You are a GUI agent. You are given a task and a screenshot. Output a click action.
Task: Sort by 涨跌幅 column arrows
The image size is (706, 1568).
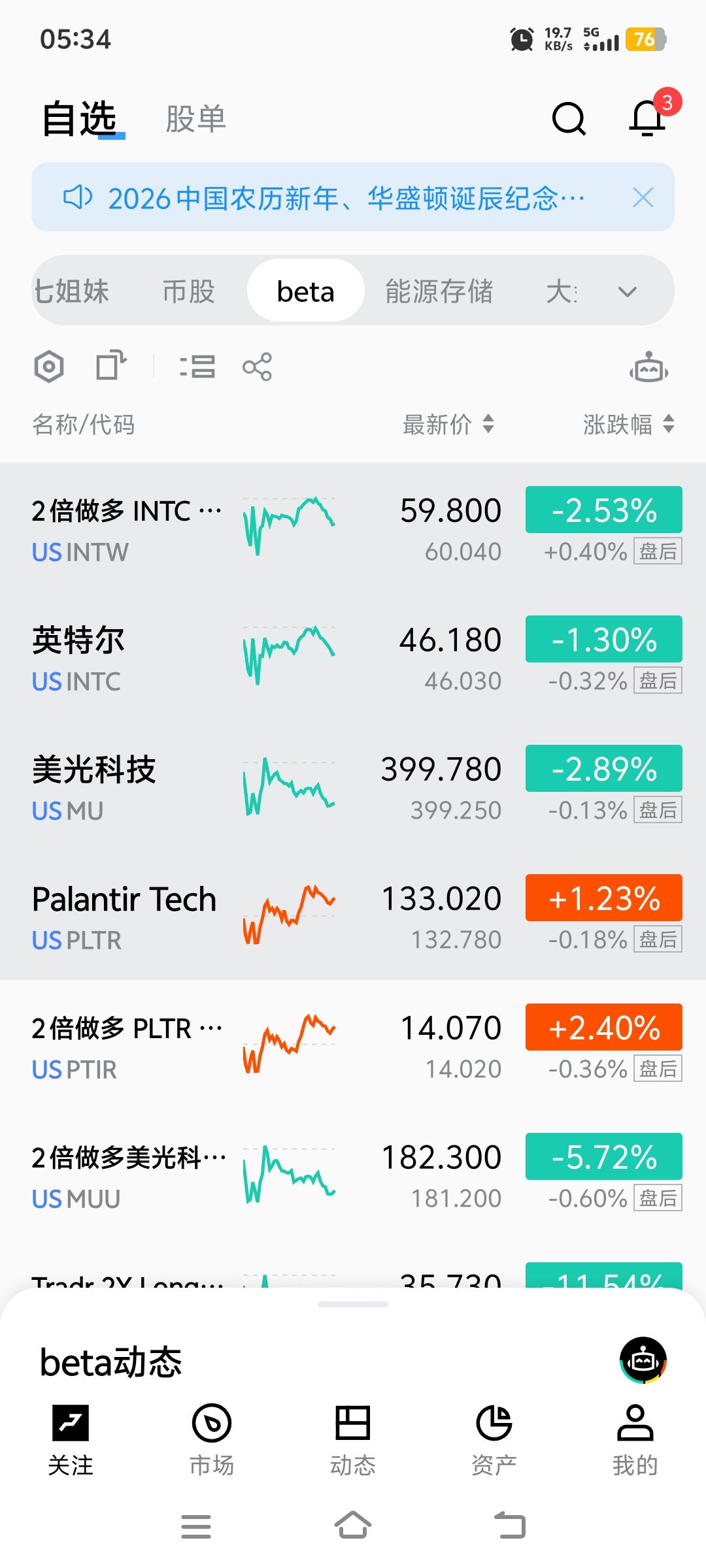tap(668, 424)
